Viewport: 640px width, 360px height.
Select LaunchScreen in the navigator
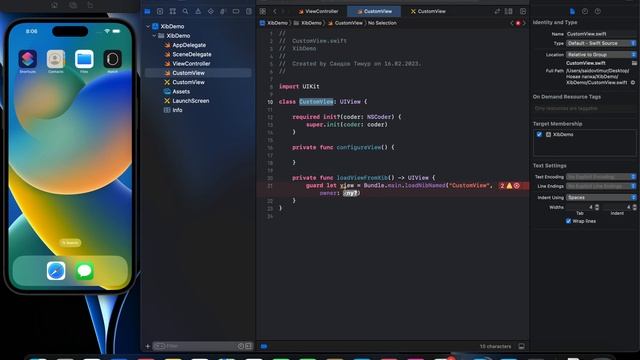(x=191, y=101)
